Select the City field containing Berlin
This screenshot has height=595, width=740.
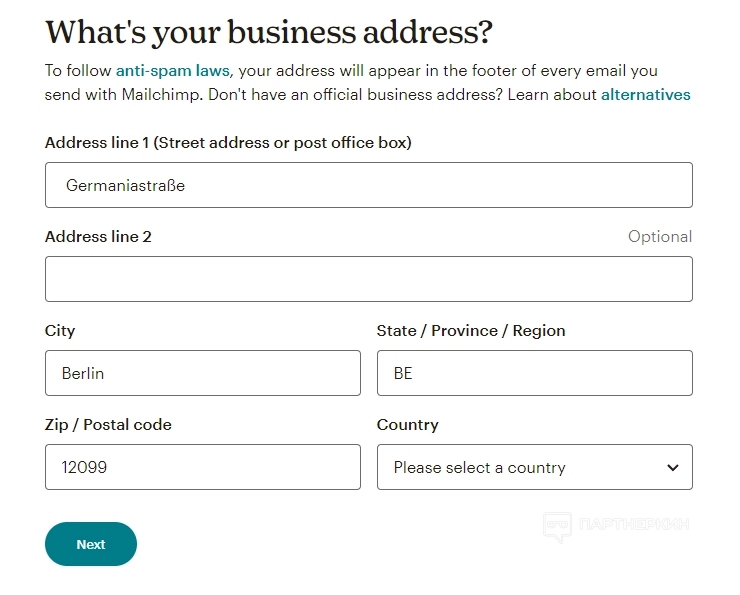pyautogui.click(x=202, y=373)
